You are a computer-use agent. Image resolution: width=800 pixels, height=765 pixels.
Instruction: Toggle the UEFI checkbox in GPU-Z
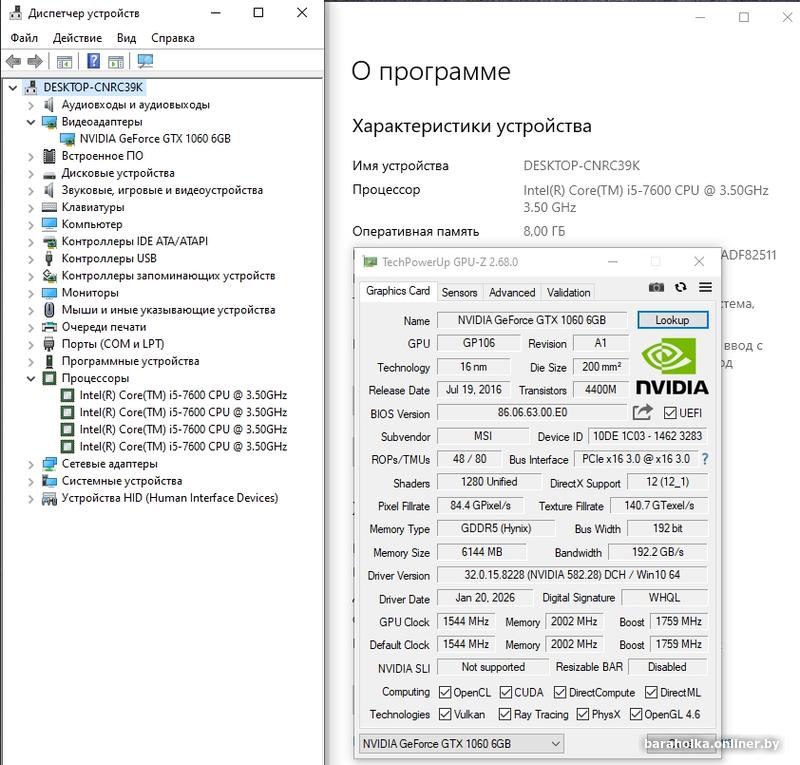tap(670, 413)
